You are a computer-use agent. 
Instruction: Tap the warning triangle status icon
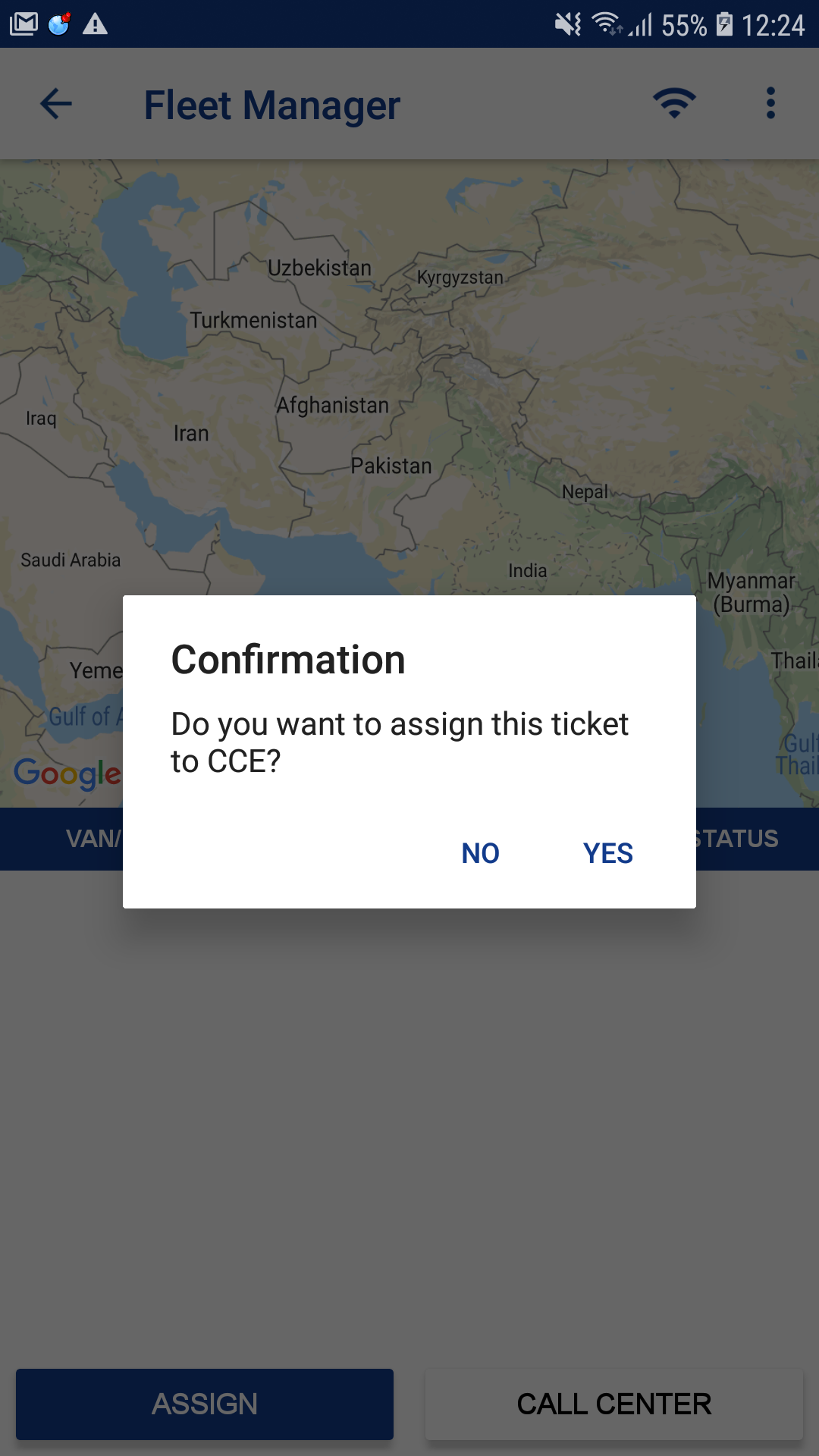point(95,24)
